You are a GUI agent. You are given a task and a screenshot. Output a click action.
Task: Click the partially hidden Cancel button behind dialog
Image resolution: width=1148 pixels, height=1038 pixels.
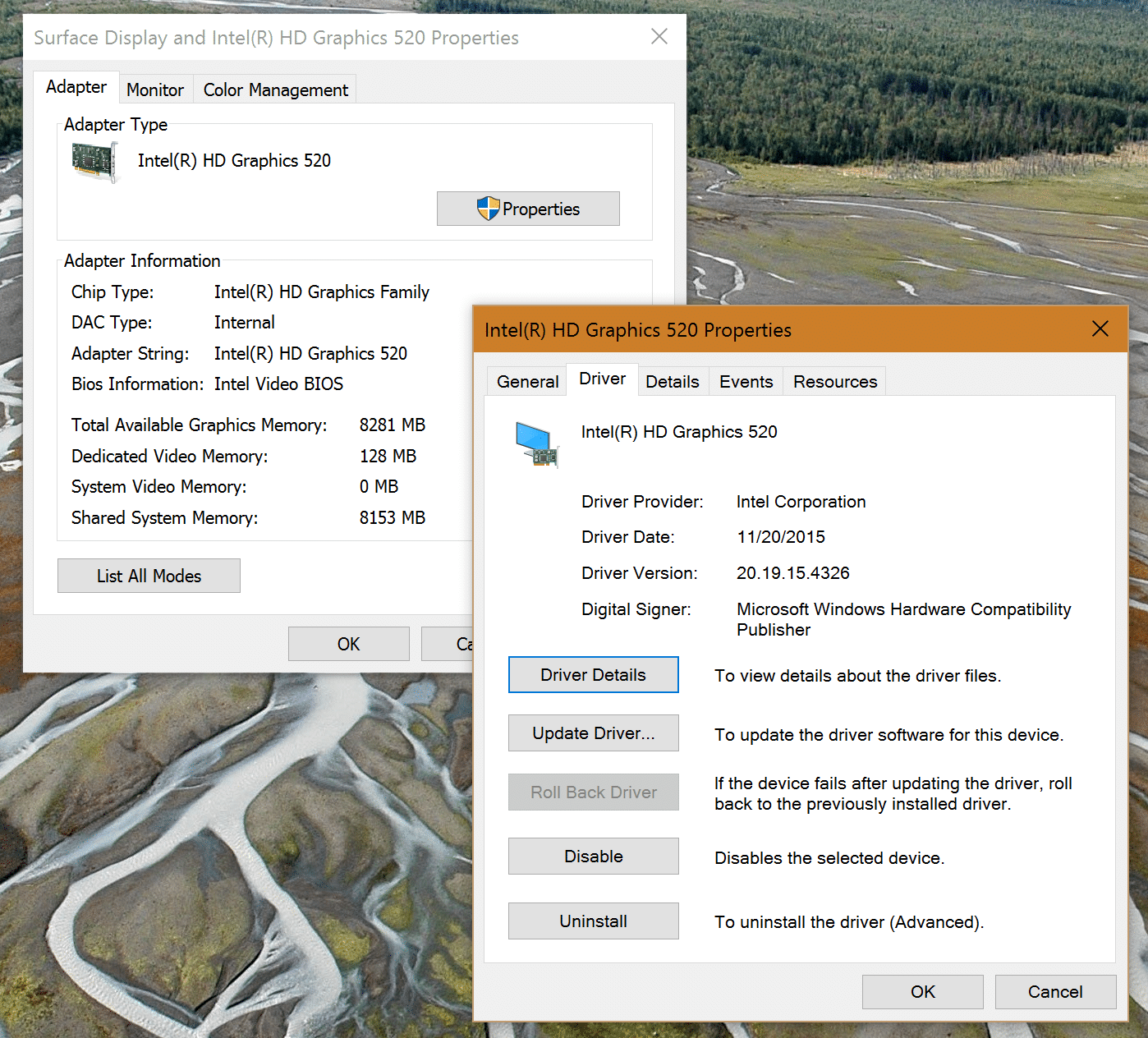[x=448, y=644]
